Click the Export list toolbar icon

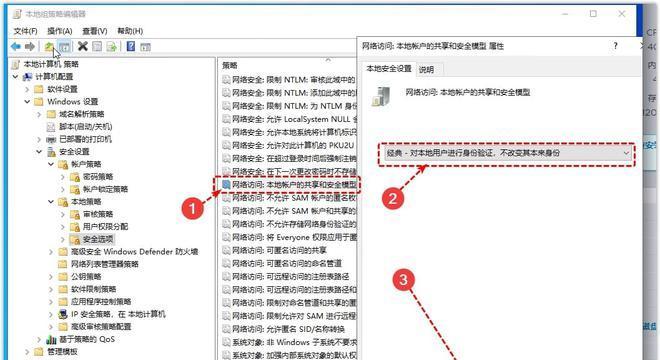pyautogui.click(x=112, y=46)
